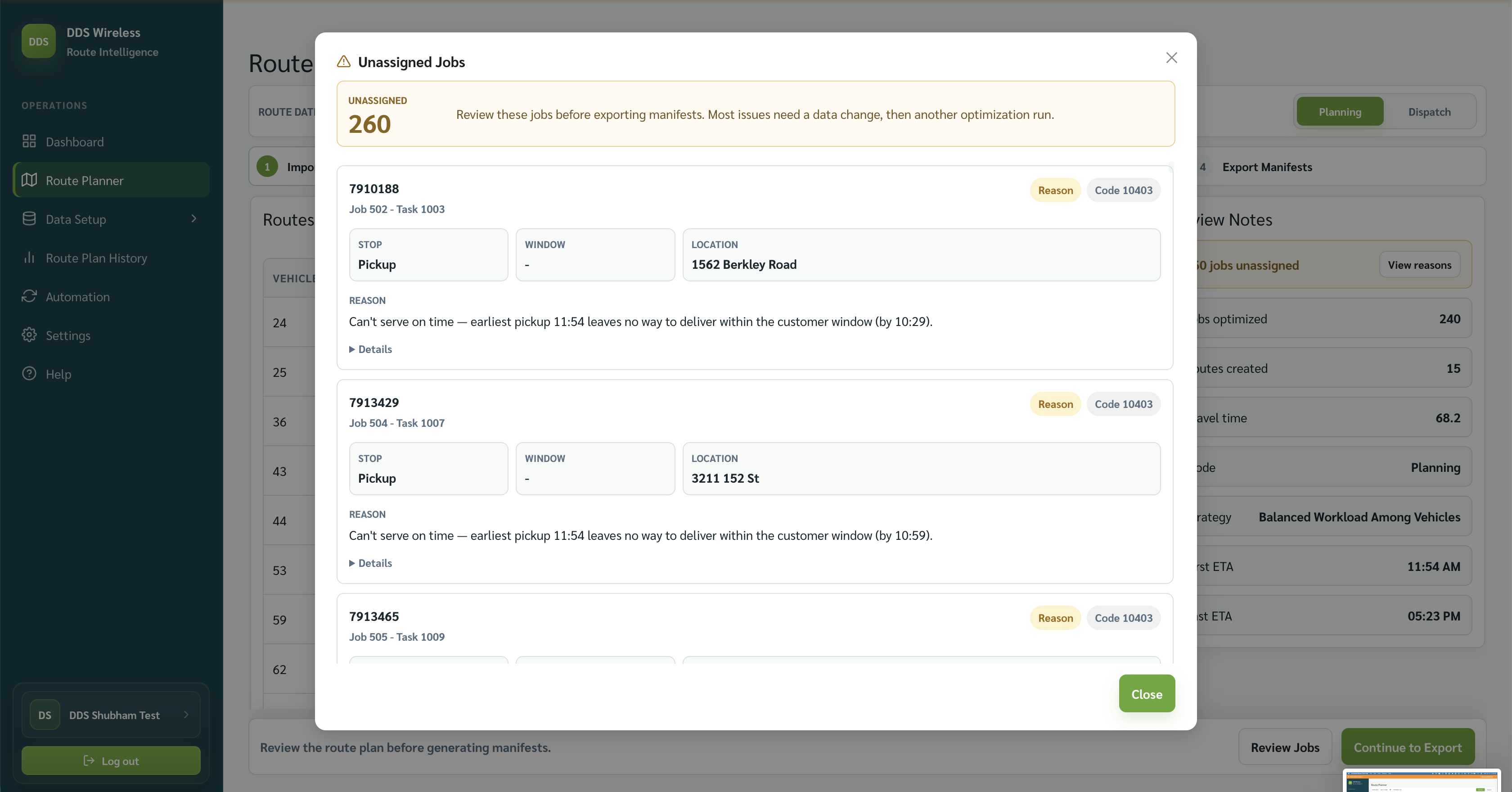Open Settings via the gear icon

coord(29,335)
